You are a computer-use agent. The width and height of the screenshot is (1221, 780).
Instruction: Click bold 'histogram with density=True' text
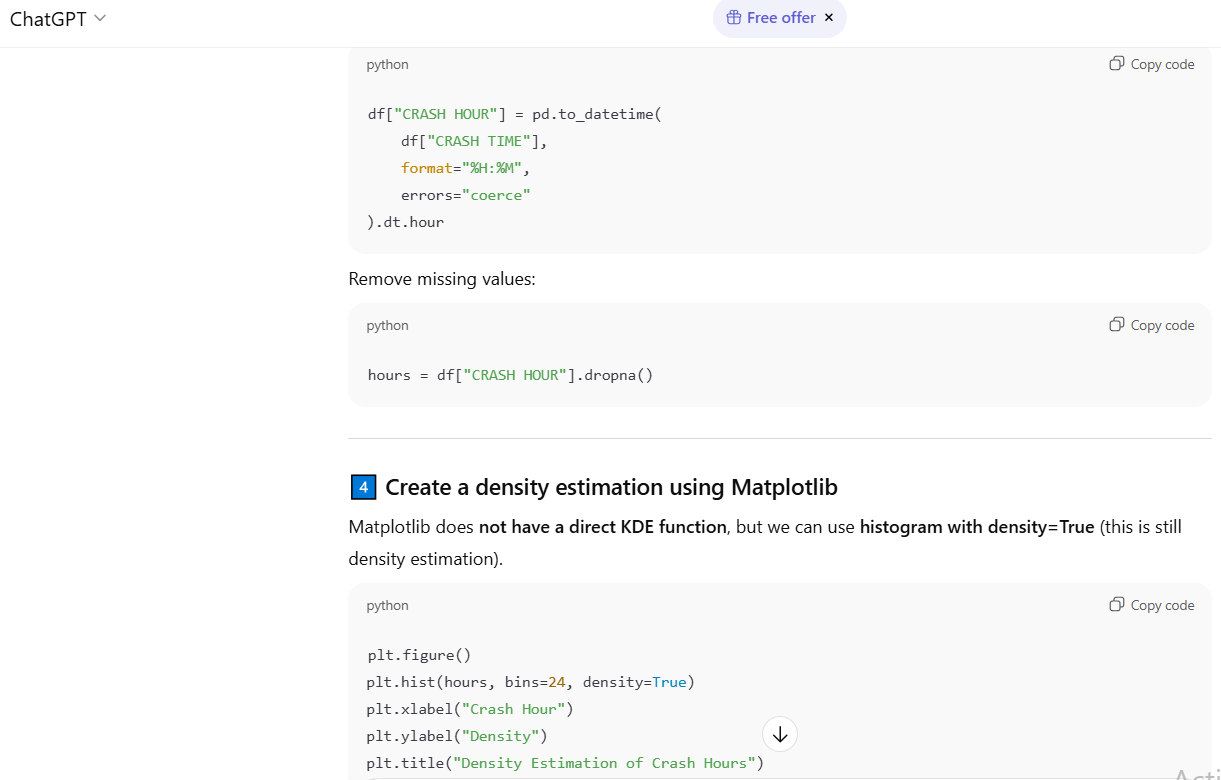pyautogui.click(x=976, y=527)
